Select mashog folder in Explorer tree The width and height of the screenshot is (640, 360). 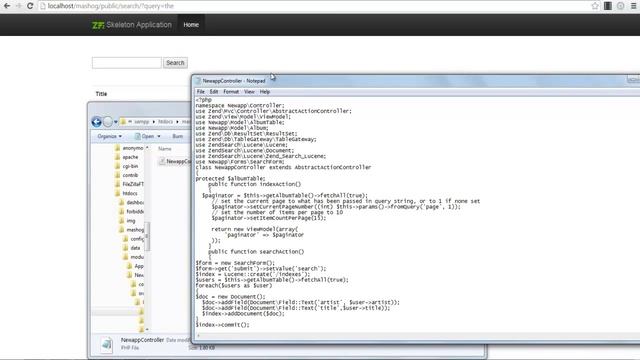pyautogui.click(x=131, y=230)
